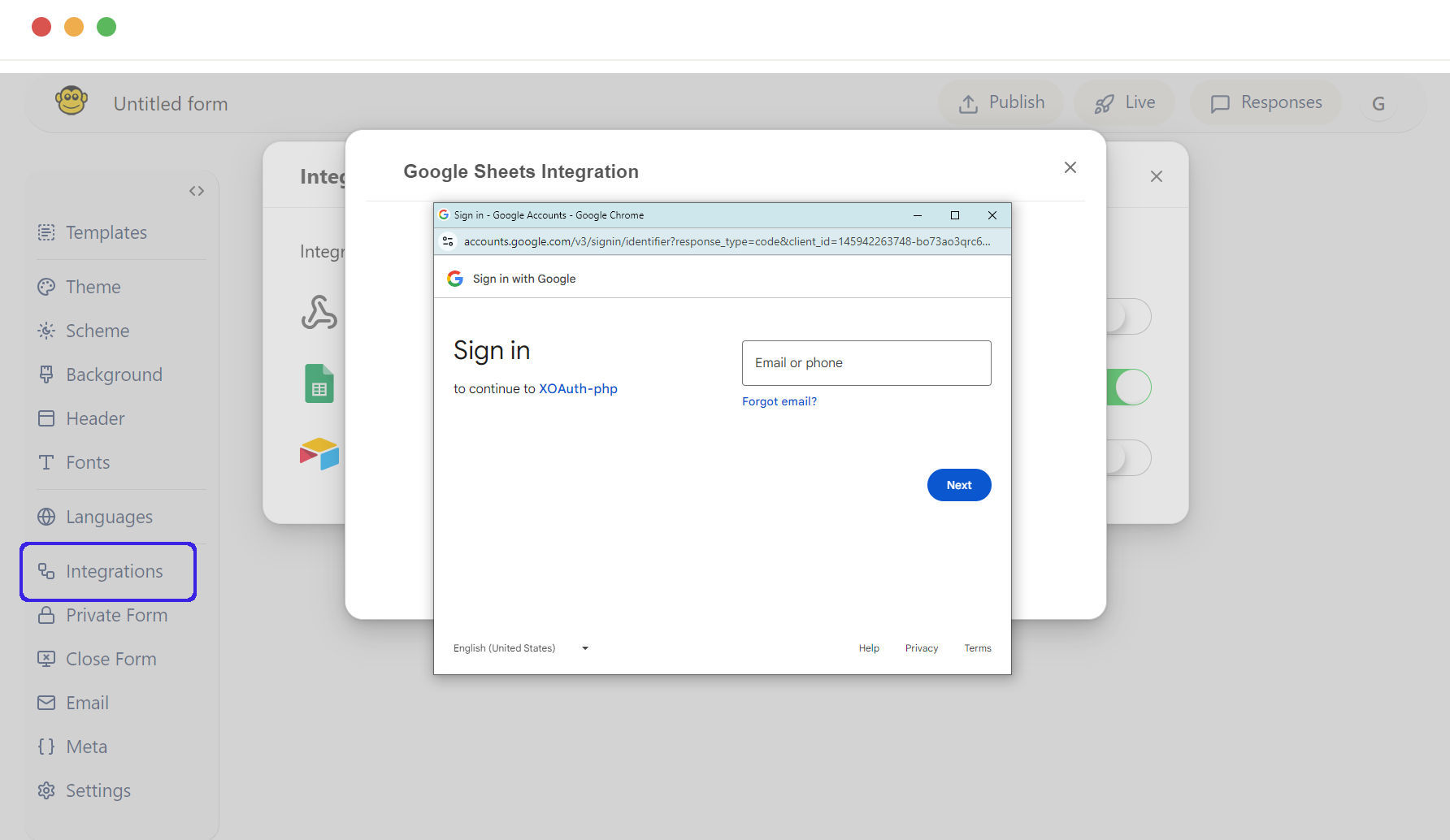
Task: Click the Publish button
Action: point(1001,102)
